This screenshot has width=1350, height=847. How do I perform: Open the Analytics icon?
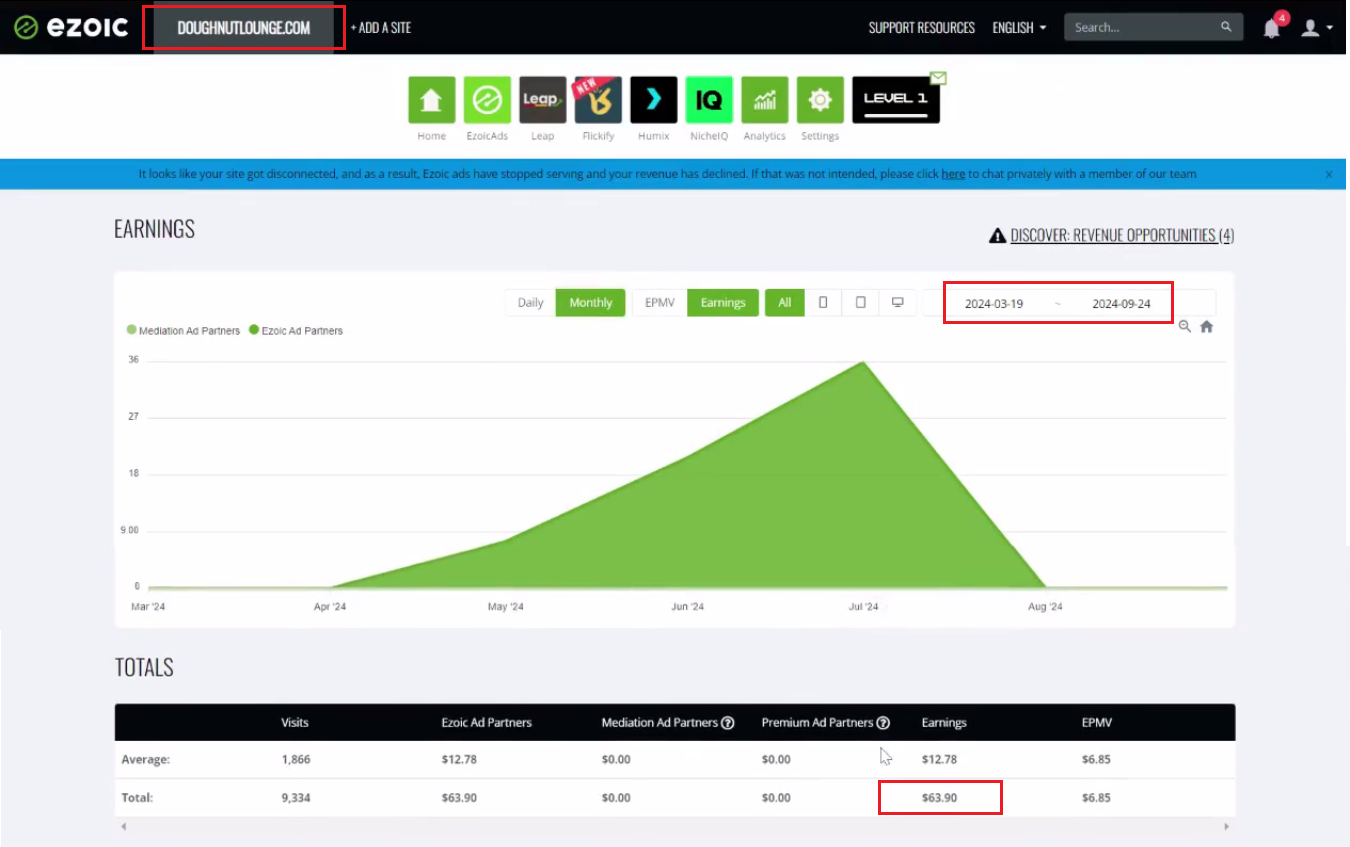pyautogui.click(x=765, y=100)
